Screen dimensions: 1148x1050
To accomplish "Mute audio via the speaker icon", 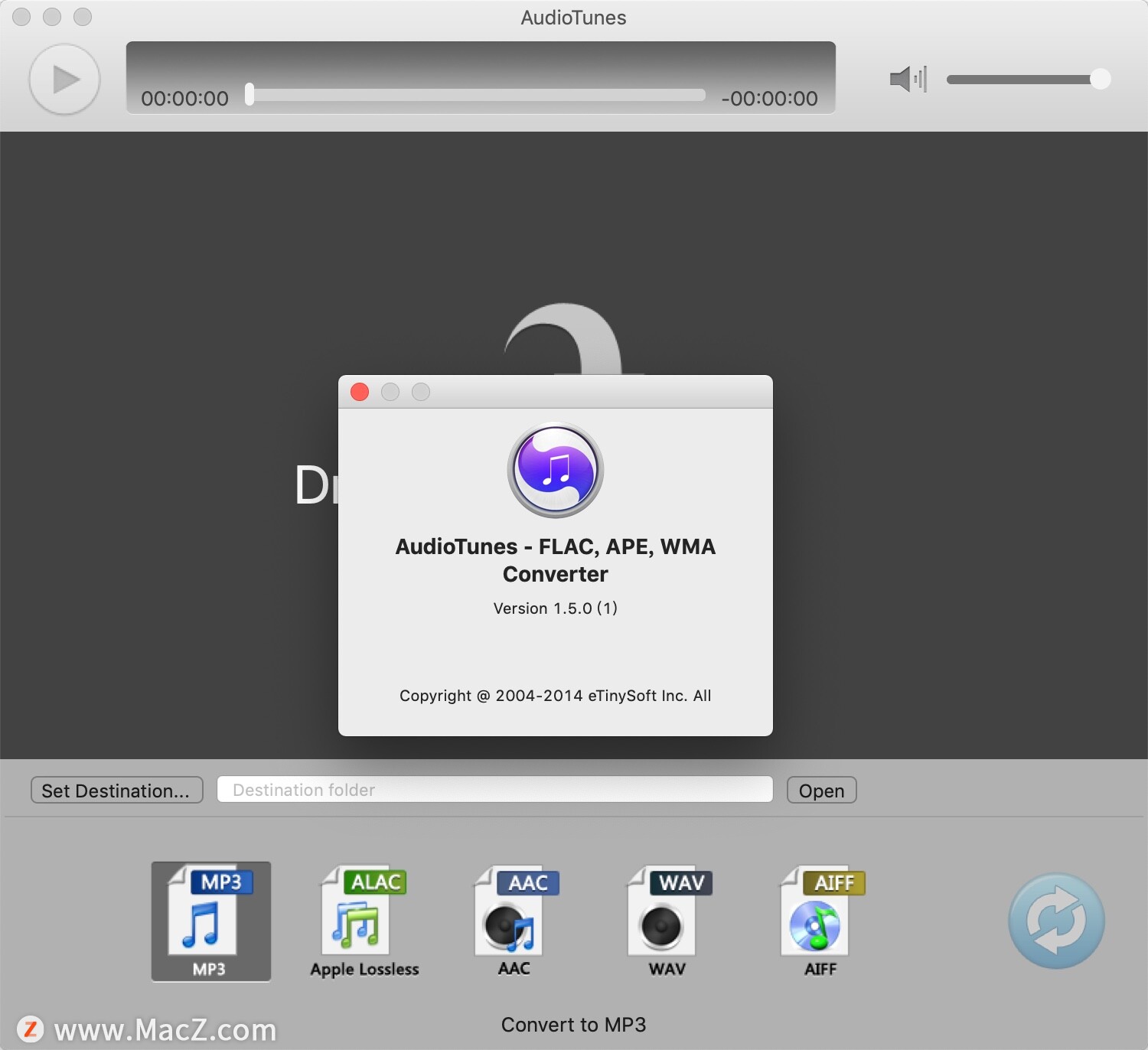I will tap(908, 79).
